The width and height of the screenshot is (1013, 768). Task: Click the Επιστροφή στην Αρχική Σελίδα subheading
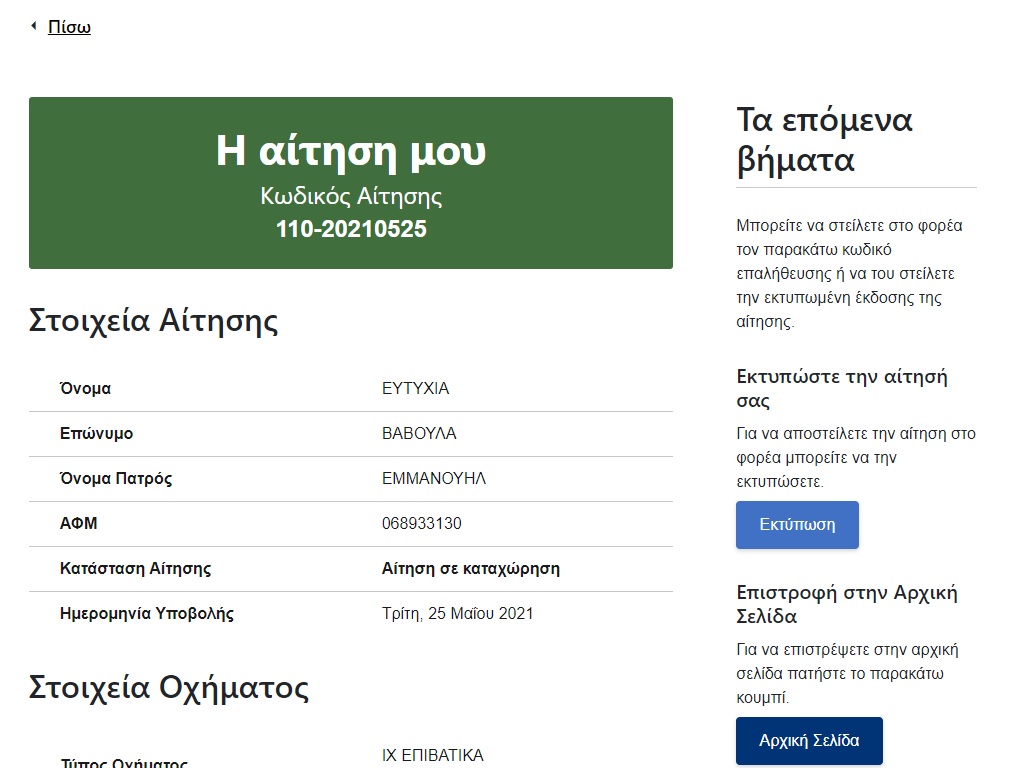847,604
